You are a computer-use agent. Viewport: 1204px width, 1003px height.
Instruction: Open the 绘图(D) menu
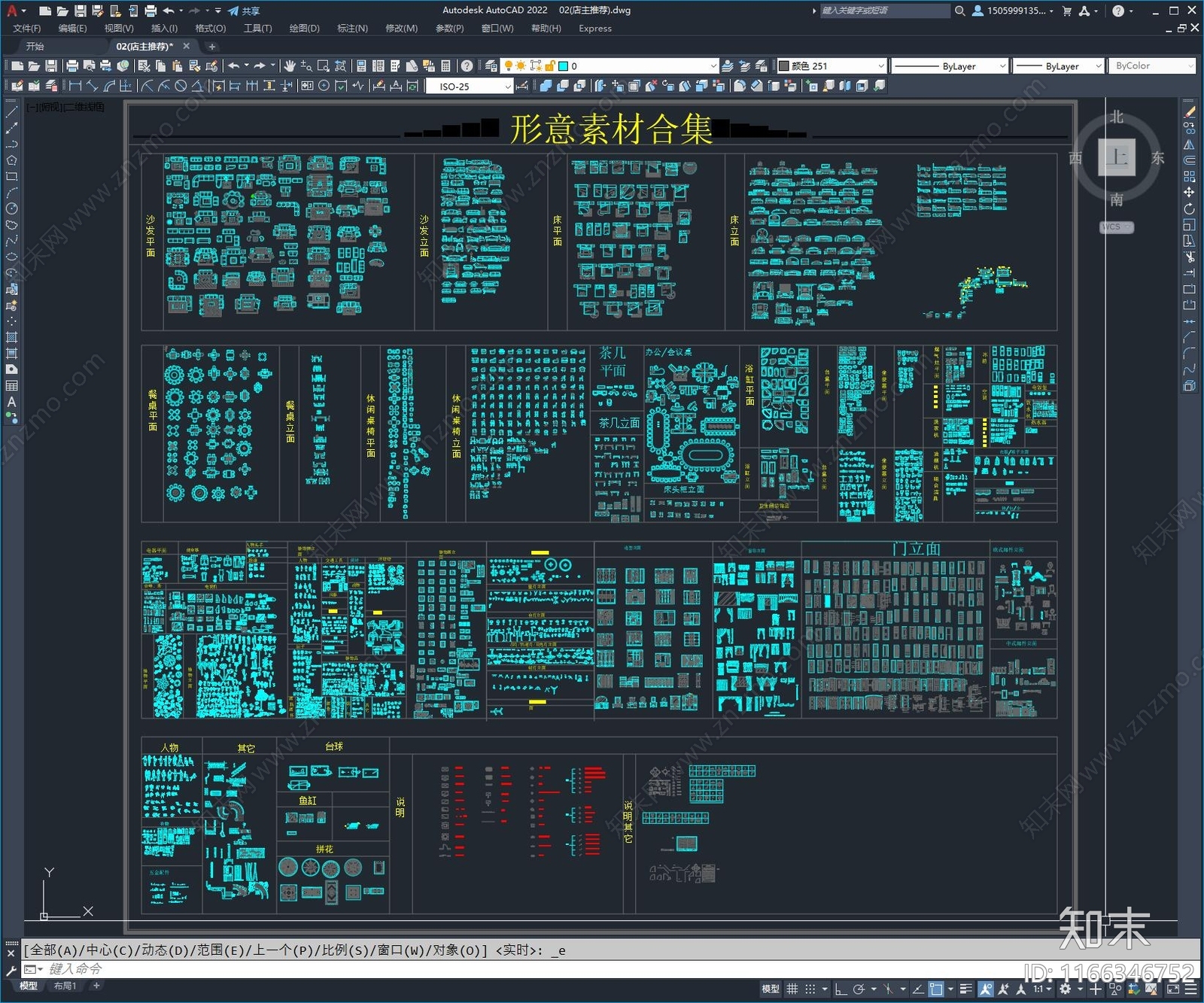click(304, 29)
